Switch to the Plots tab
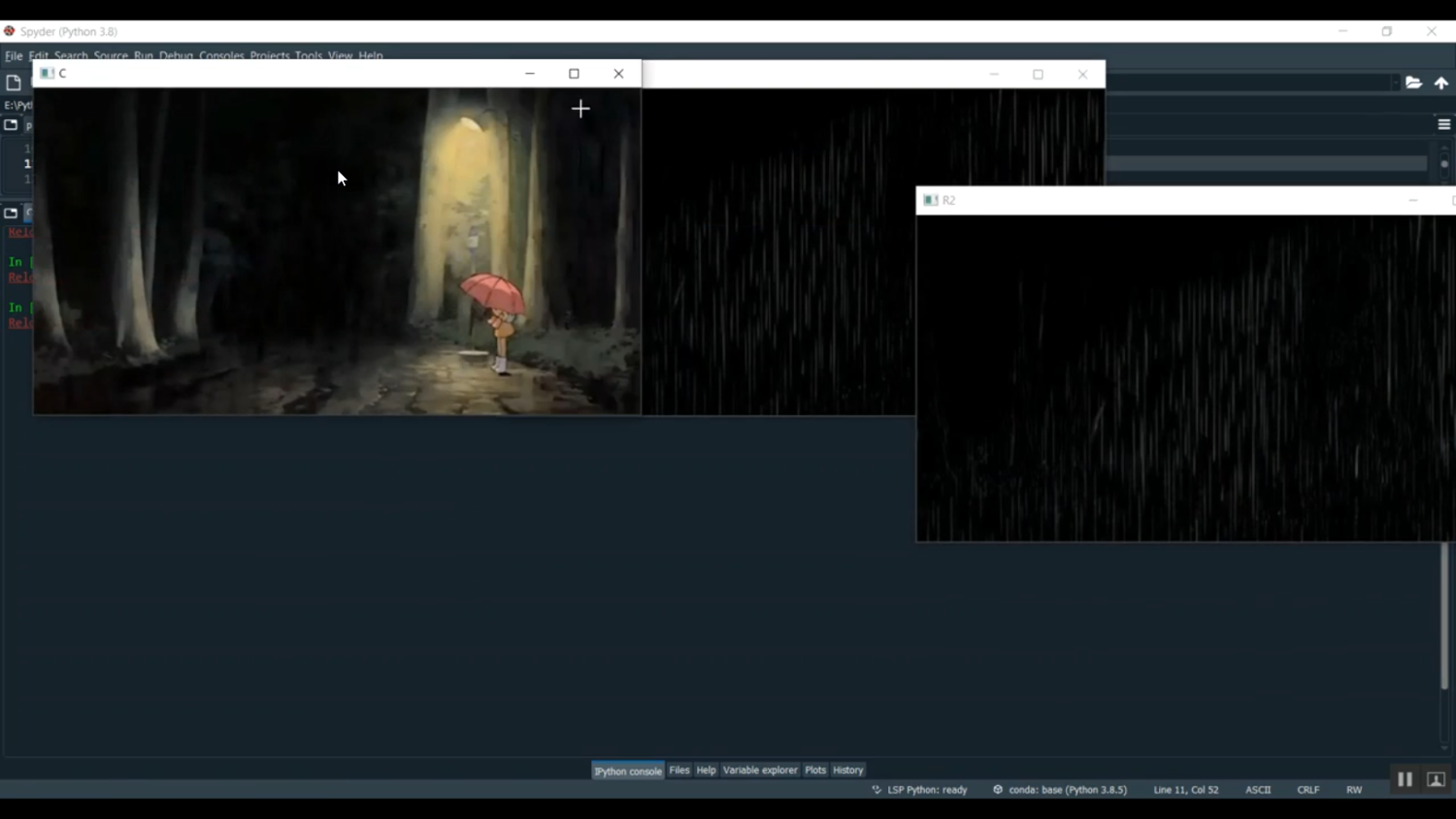Screen dimensions: 1456x819 click(814, 770)
